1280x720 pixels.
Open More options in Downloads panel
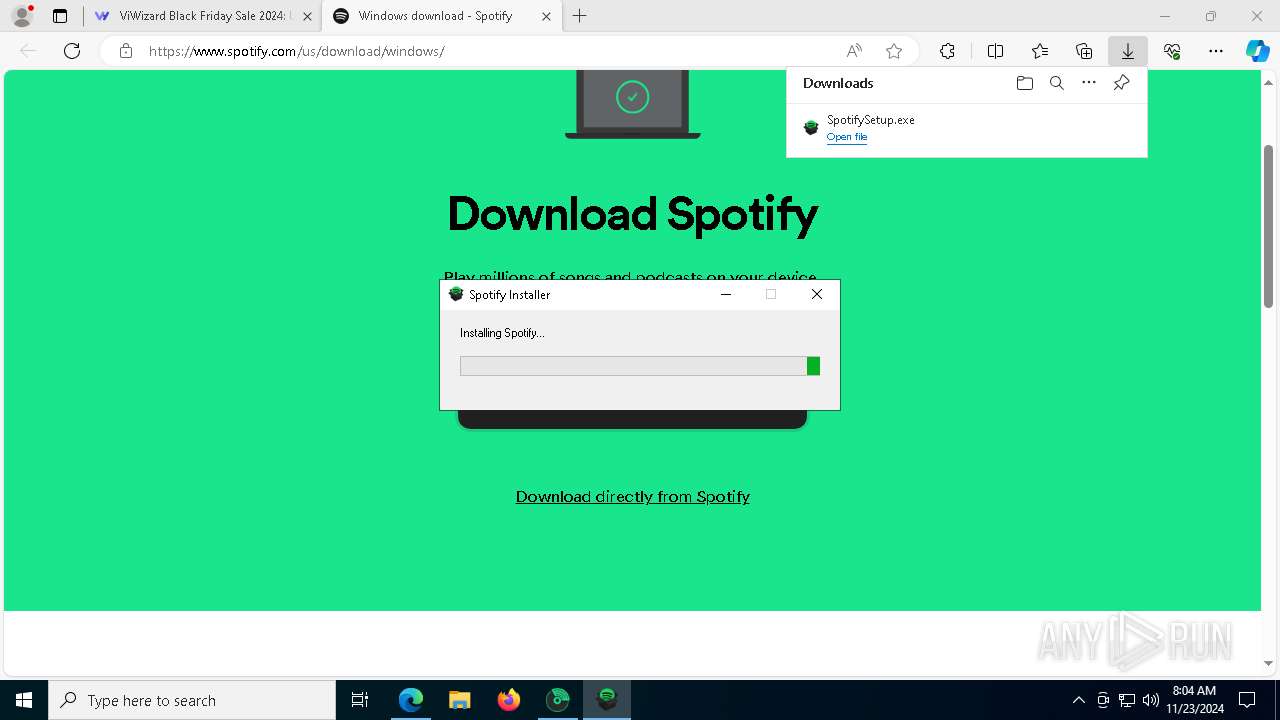[x=1089, y=83]
